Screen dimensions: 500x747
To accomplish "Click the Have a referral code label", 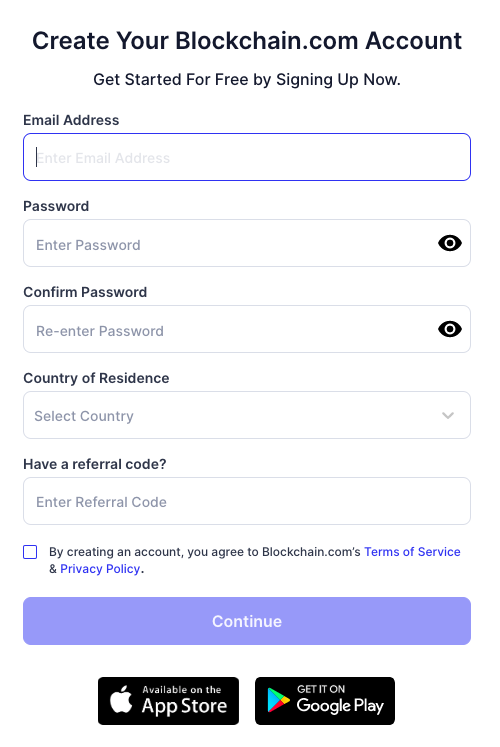I will tap(95, 464).
